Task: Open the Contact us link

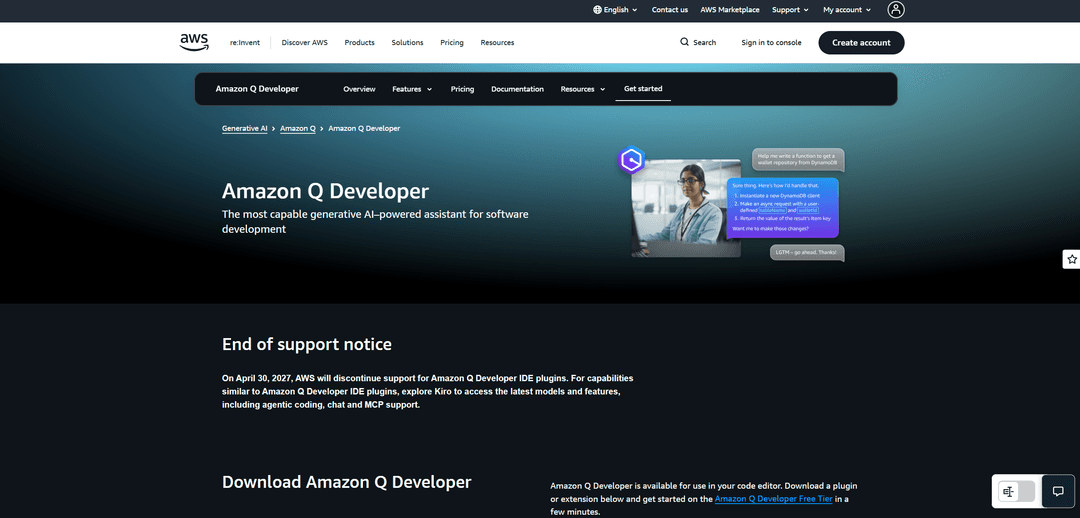Action: coord(669,10)
